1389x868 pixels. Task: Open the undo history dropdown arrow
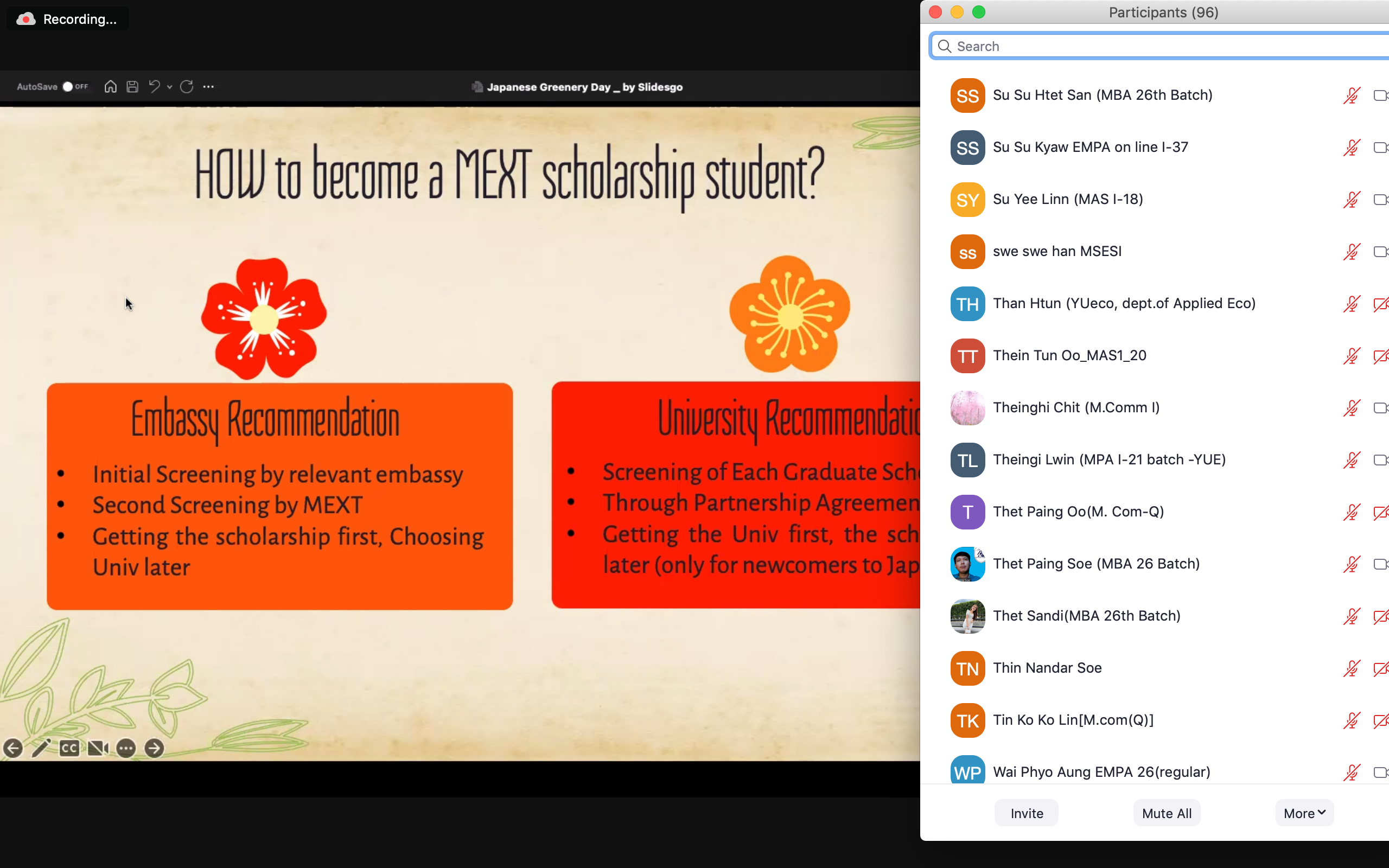pyautogui.click(x=169, y=87)
